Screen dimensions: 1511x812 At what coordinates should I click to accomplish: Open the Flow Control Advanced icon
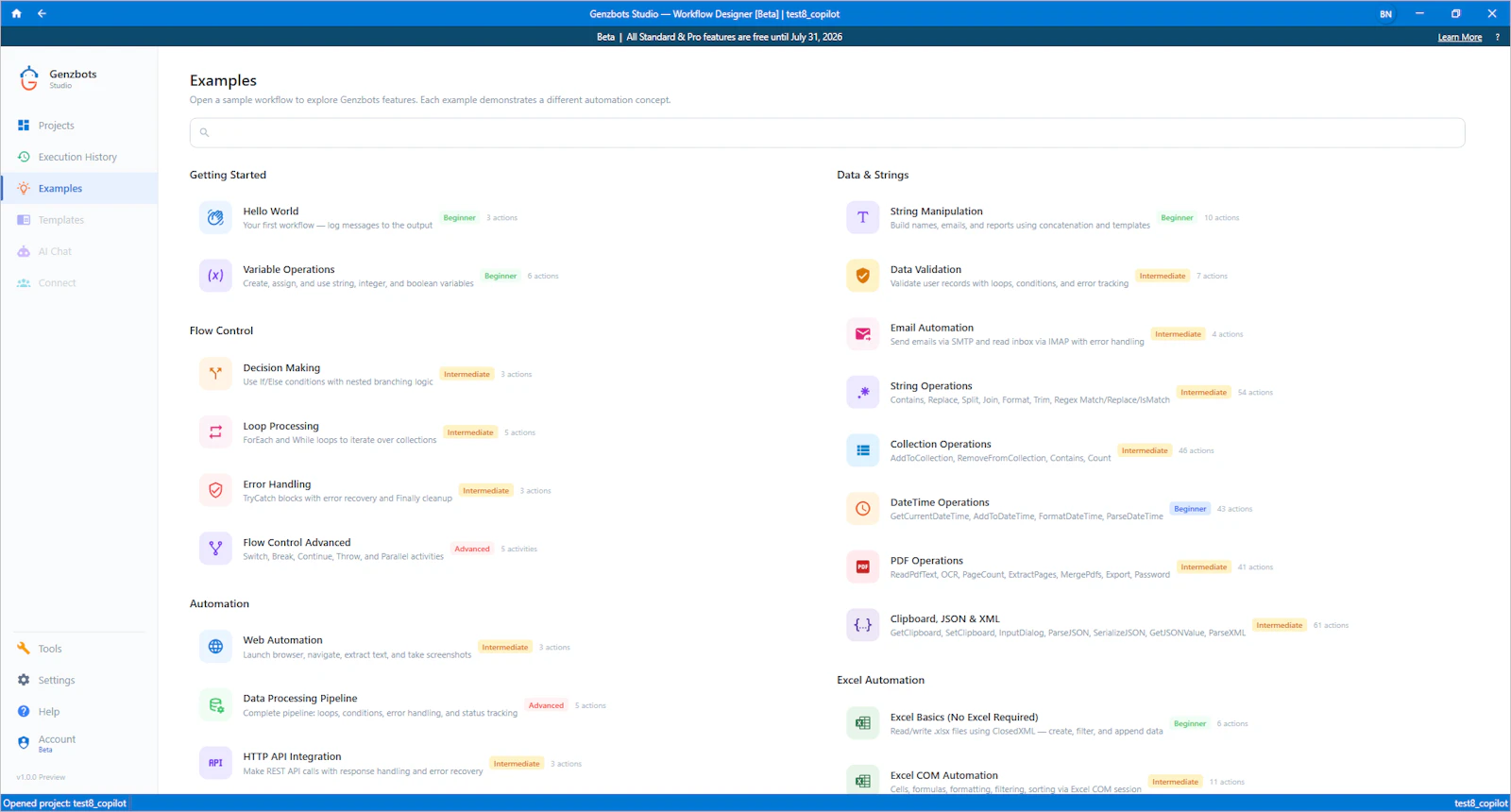pos(215,549)
